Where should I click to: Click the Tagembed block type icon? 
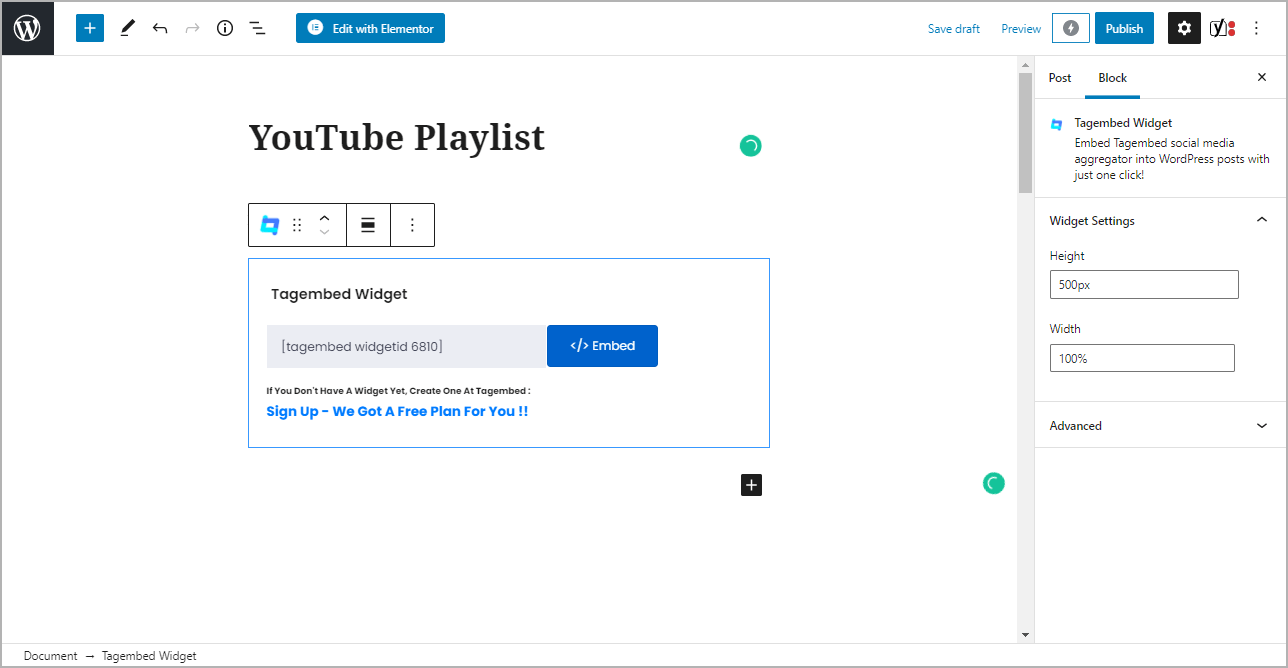coord(269,225)
